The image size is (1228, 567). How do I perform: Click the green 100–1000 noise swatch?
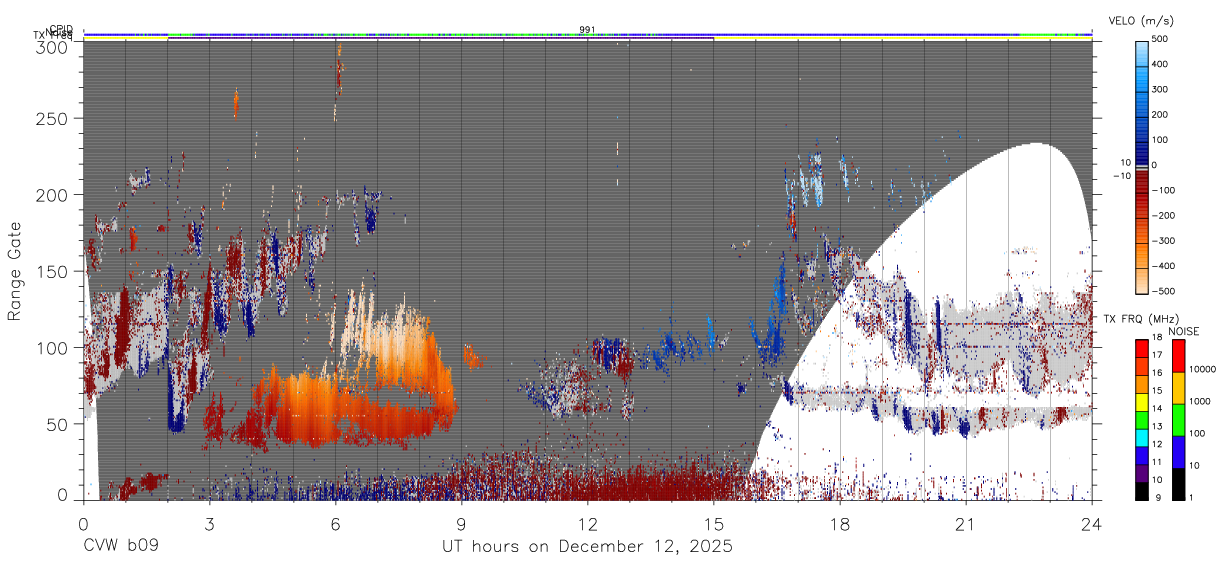tap(1178, 418)
